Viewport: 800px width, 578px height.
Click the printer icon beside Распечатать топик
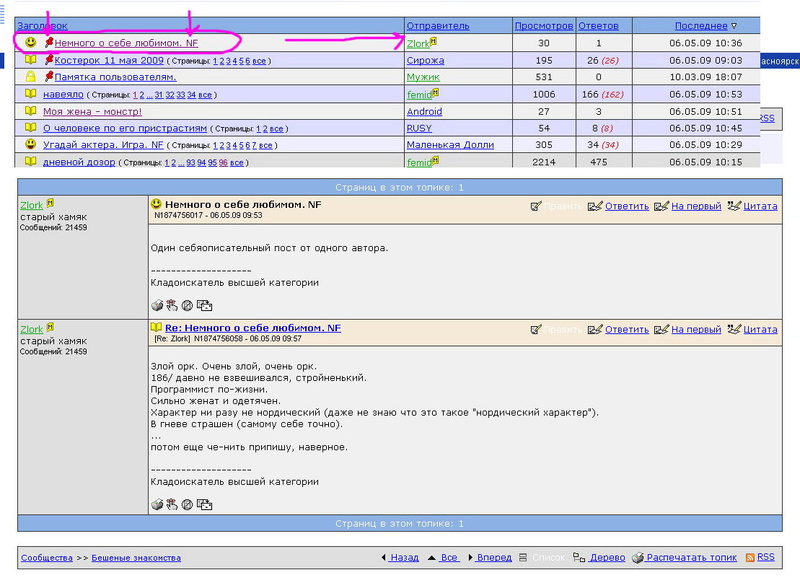(636, 557)
